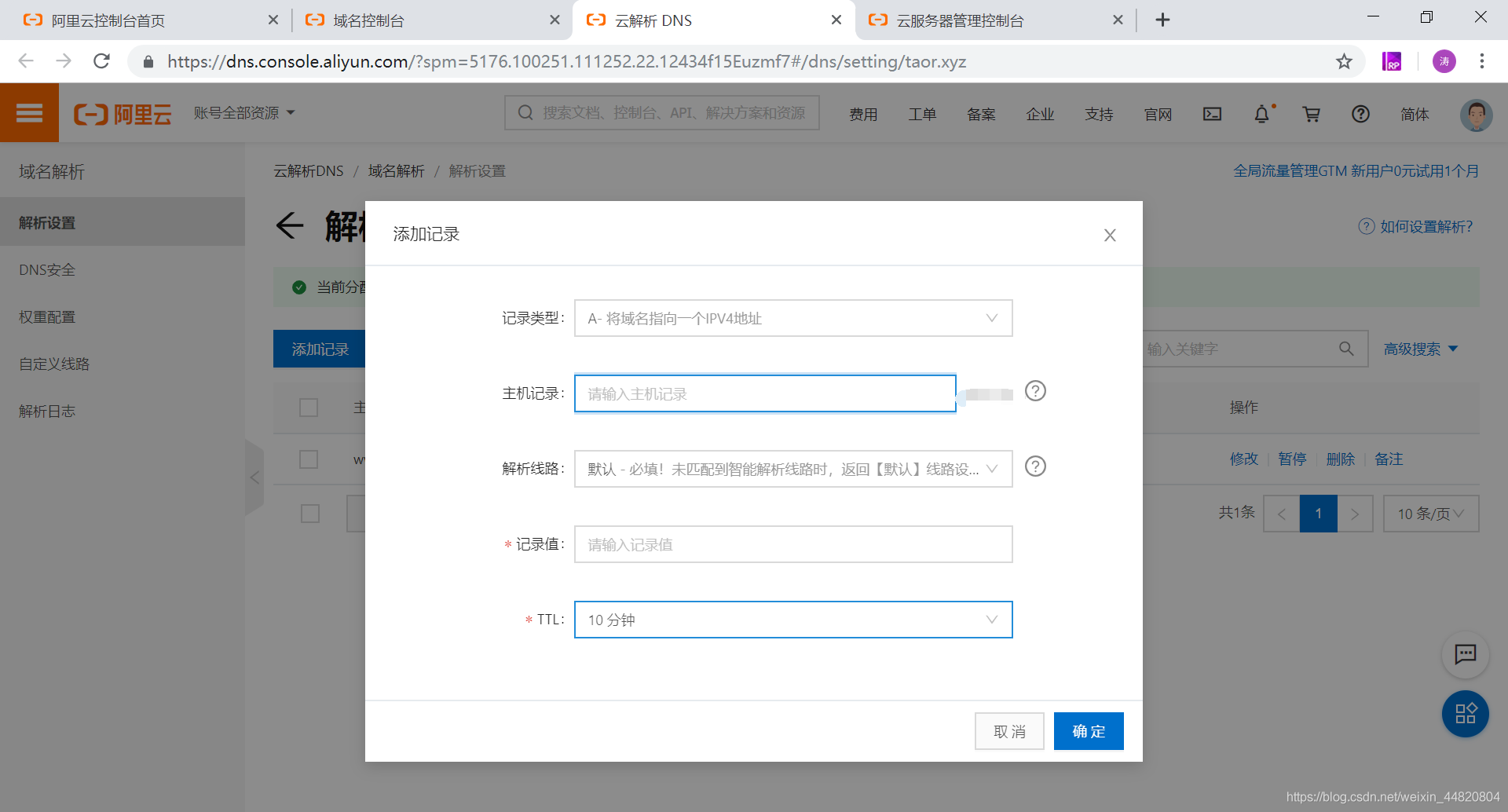Click page 1 in the pagination control

(x=1319, y=513)
